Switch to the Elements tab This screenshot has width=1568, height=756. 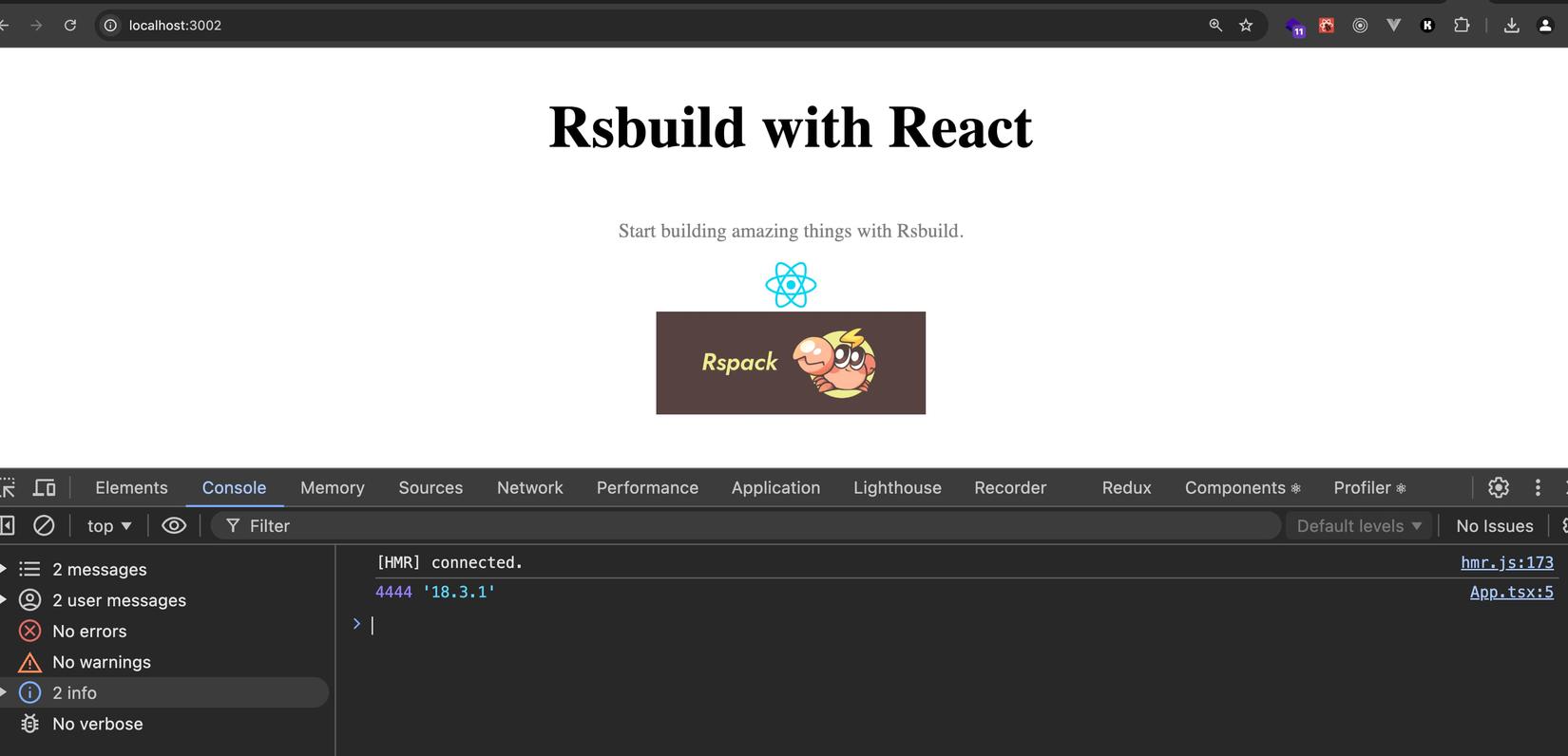131,487
